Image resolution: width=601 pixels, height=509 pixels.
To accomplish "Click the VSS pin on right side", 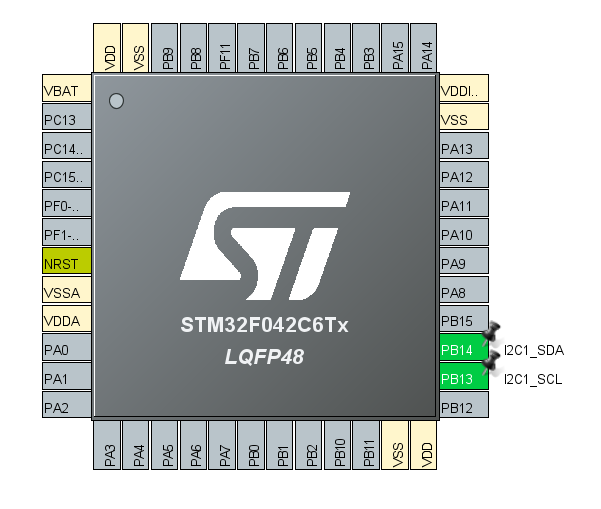I will (464, 117).
